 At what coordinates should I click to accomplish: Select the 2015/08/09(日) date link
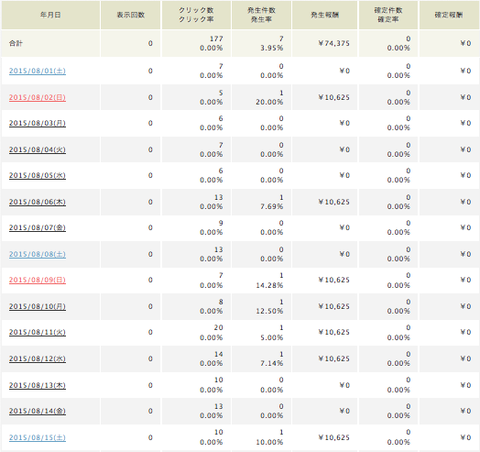tap(37, 280)
